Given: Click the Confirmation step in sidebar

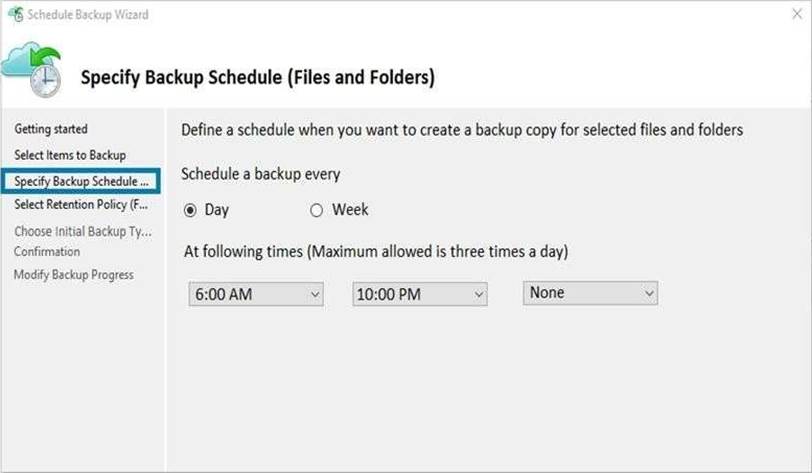Looking at the screenshot, I should pos(47,252).
